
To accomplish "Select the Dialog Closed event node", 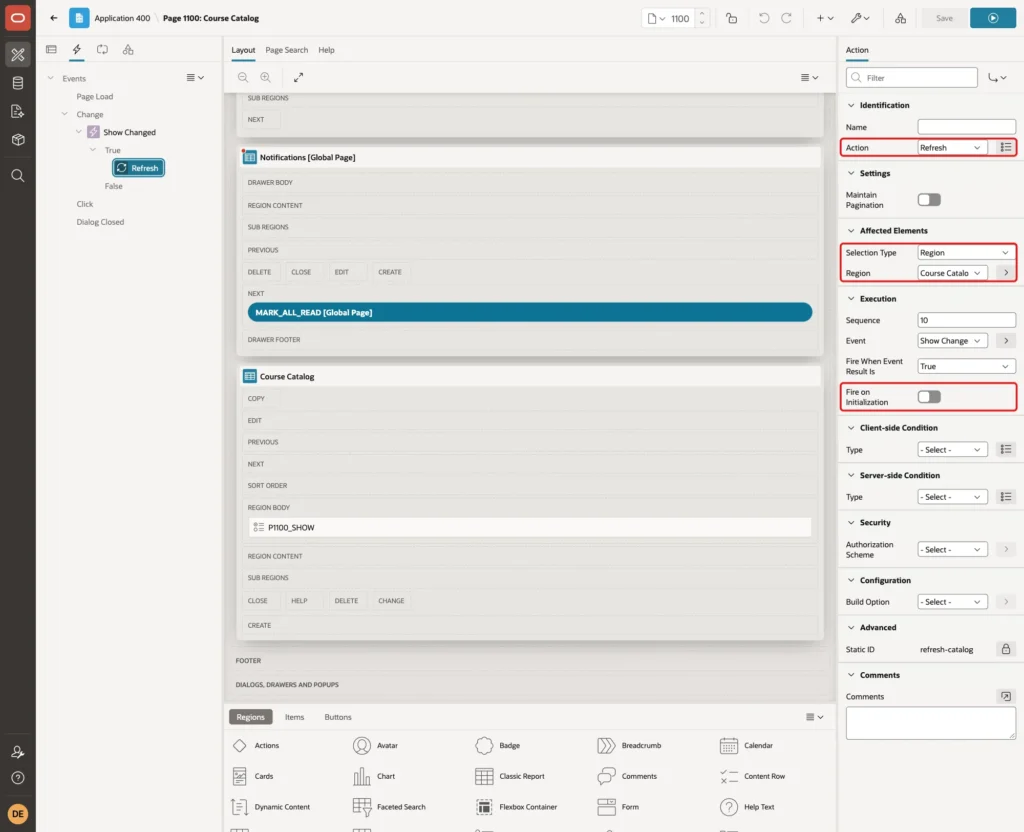I will pyautogui.click(x=100, y=222).
